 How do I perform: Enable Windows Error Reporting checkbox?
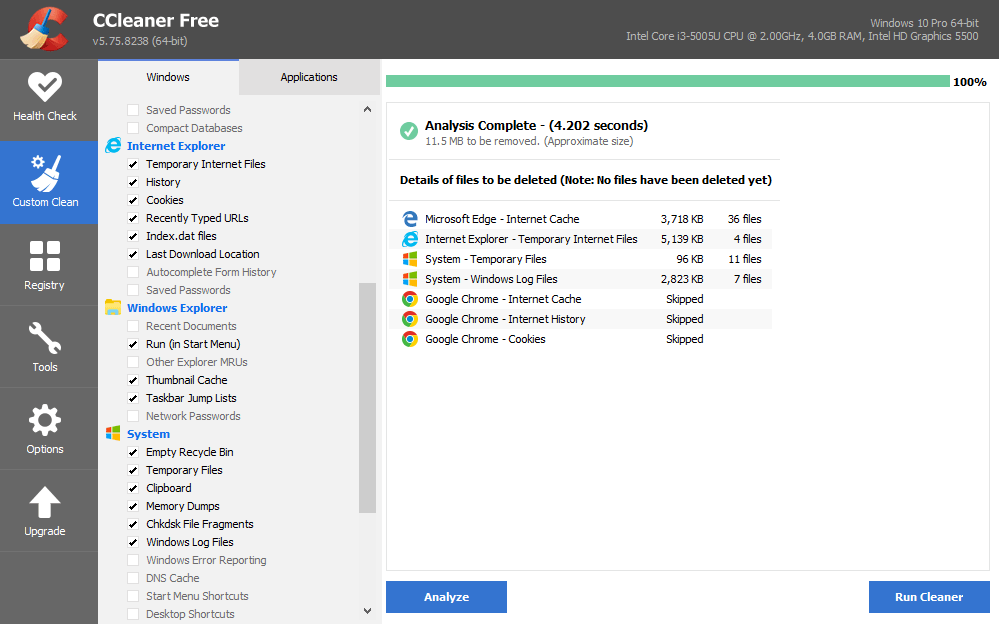133,560
